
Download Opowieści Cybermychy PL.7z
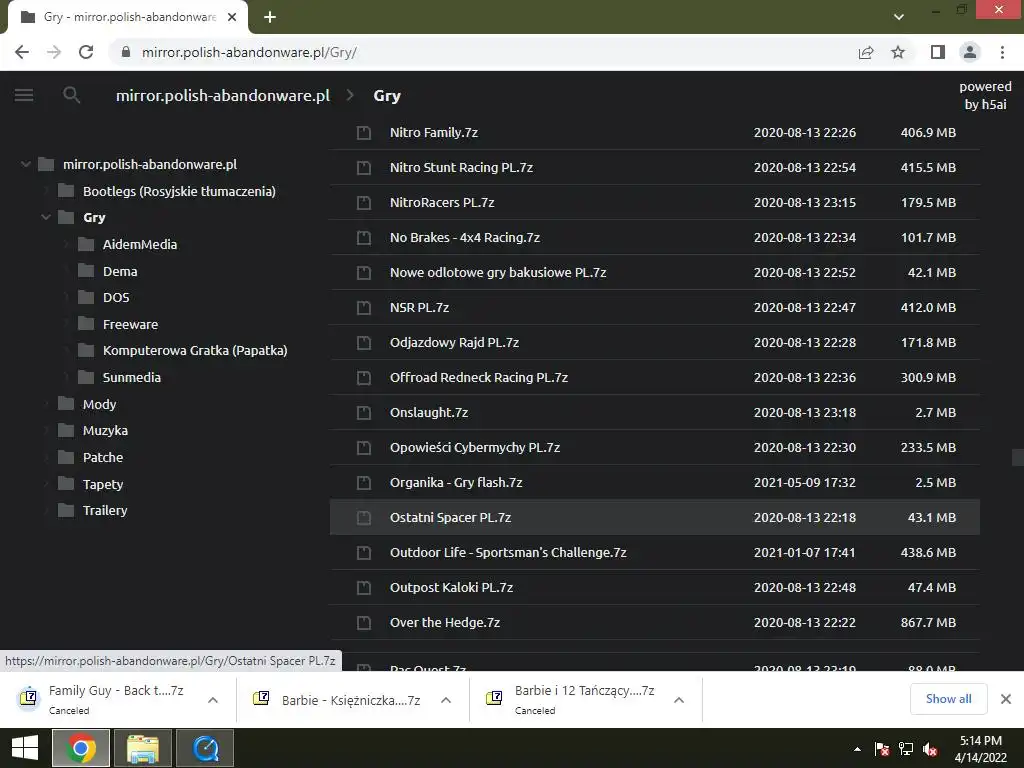coord(475,447)
